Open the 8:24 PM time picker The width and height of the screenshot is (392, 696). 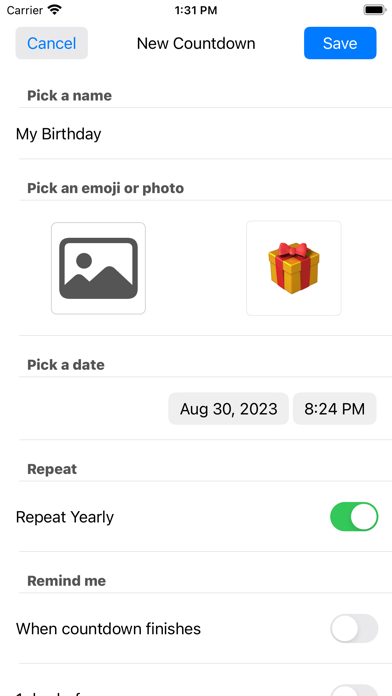click(334, 408)
